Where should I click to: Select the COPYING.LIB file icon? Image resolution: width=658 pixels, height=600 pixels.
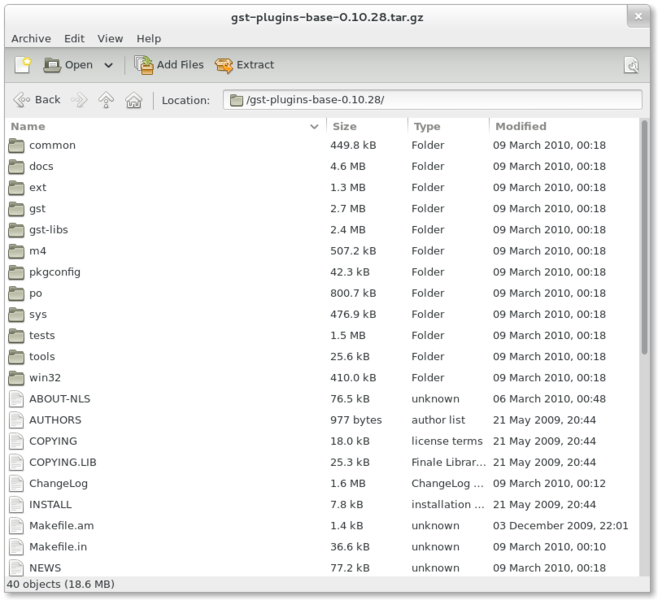coord(16,462)
